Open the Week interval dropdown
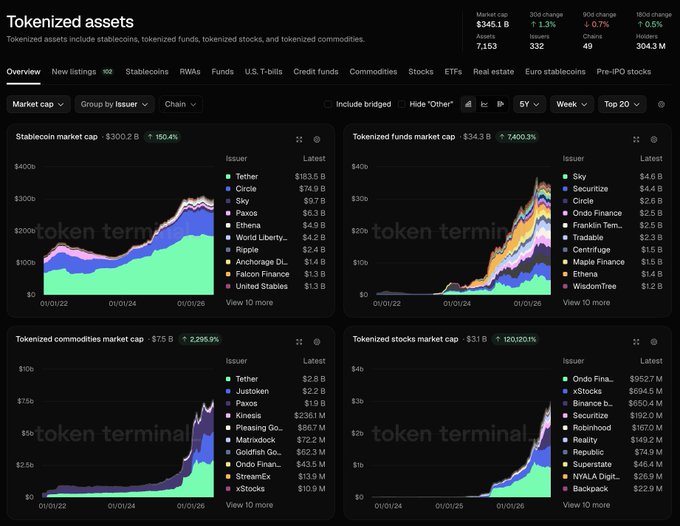This screenshot has width=680, height=526. click(572, 104)
